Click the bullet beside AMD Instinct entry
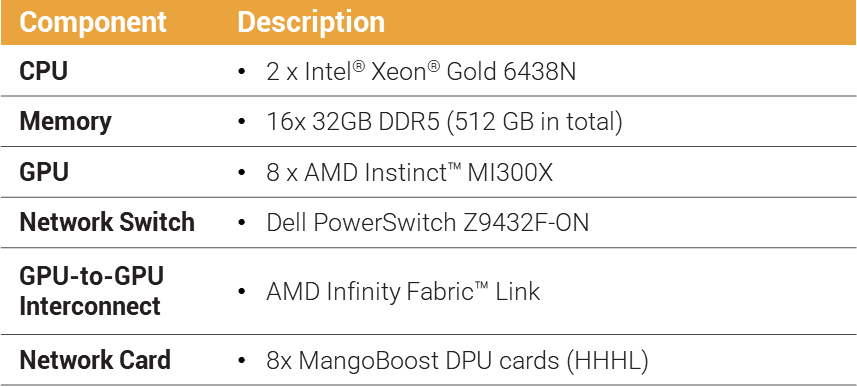 242,173
